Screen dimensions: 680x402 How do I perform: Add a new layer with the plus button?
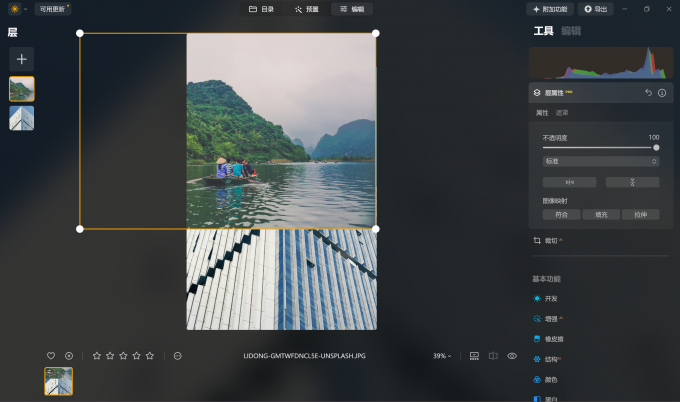point(22,59)
